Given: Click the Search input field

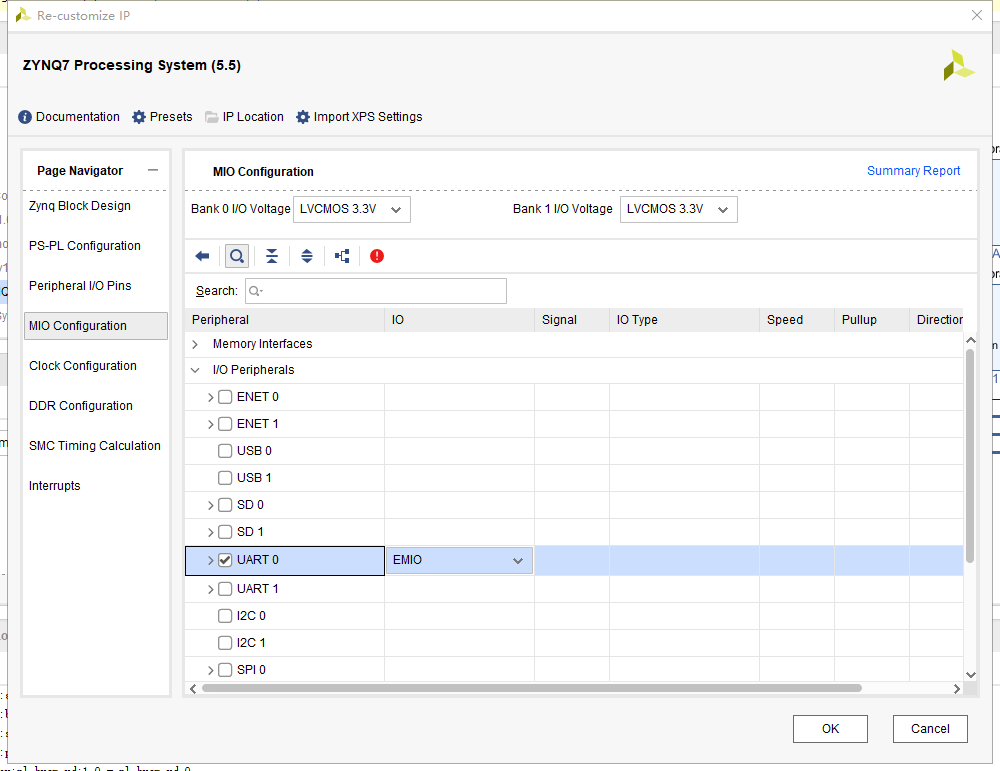Looking at the screenshot, I should click(376, 291).
